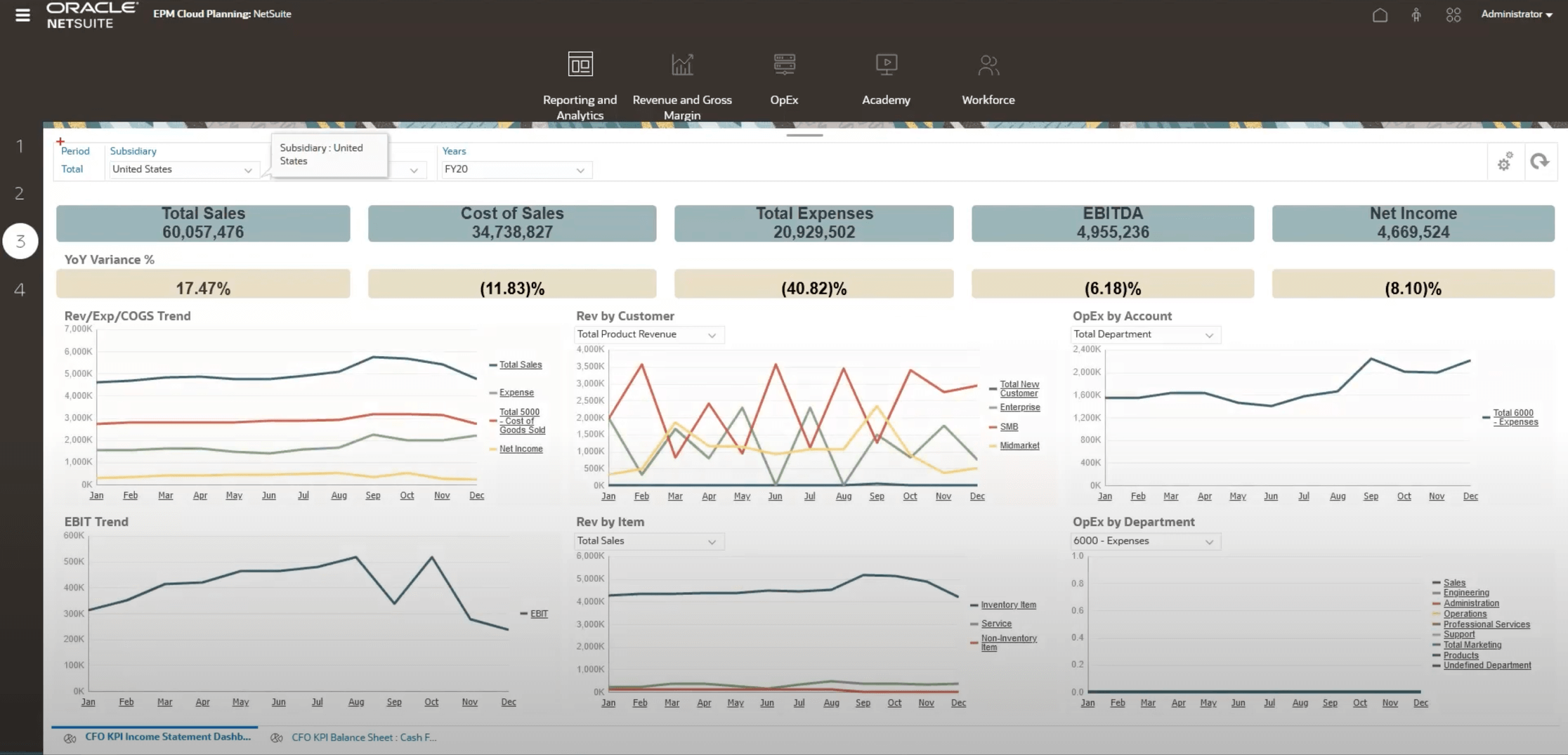Open the Academy icon
The width and height of the screenshot is (1568, 755).
point(886,65)
